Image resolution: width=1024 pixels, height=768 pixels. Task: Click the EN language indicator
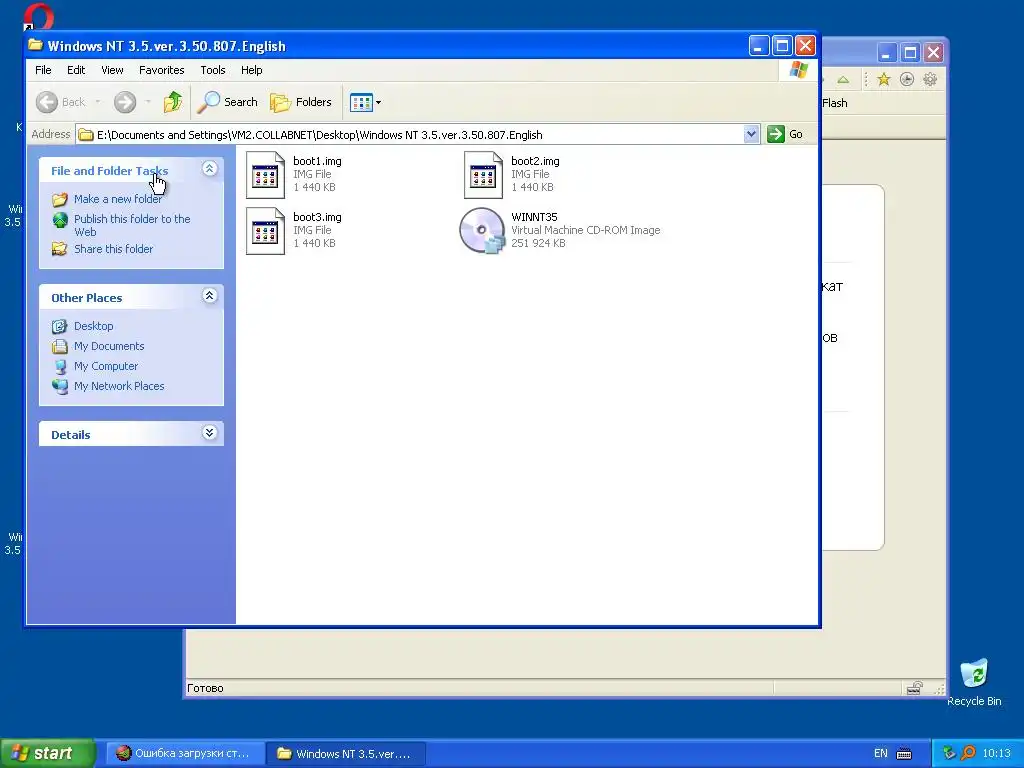click(881, 754)
